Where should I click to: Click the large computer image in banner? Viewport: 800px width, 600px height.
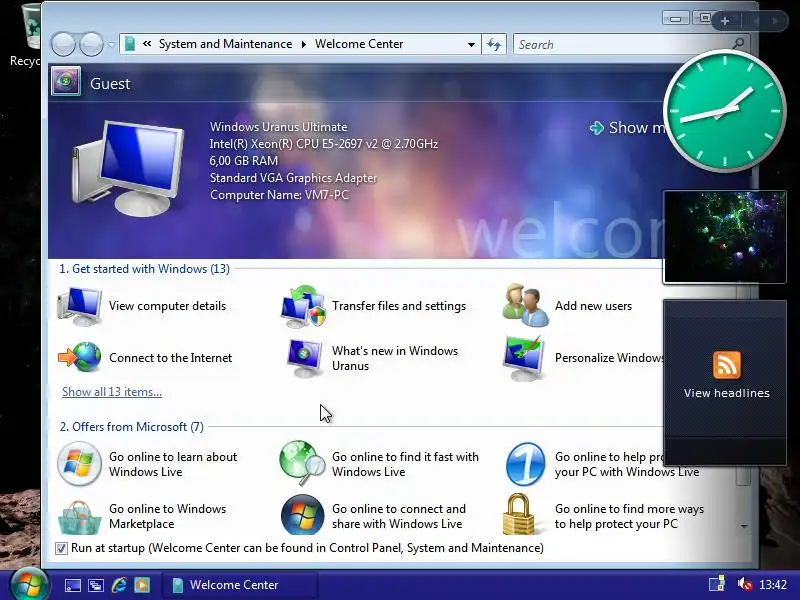(128, 168)
